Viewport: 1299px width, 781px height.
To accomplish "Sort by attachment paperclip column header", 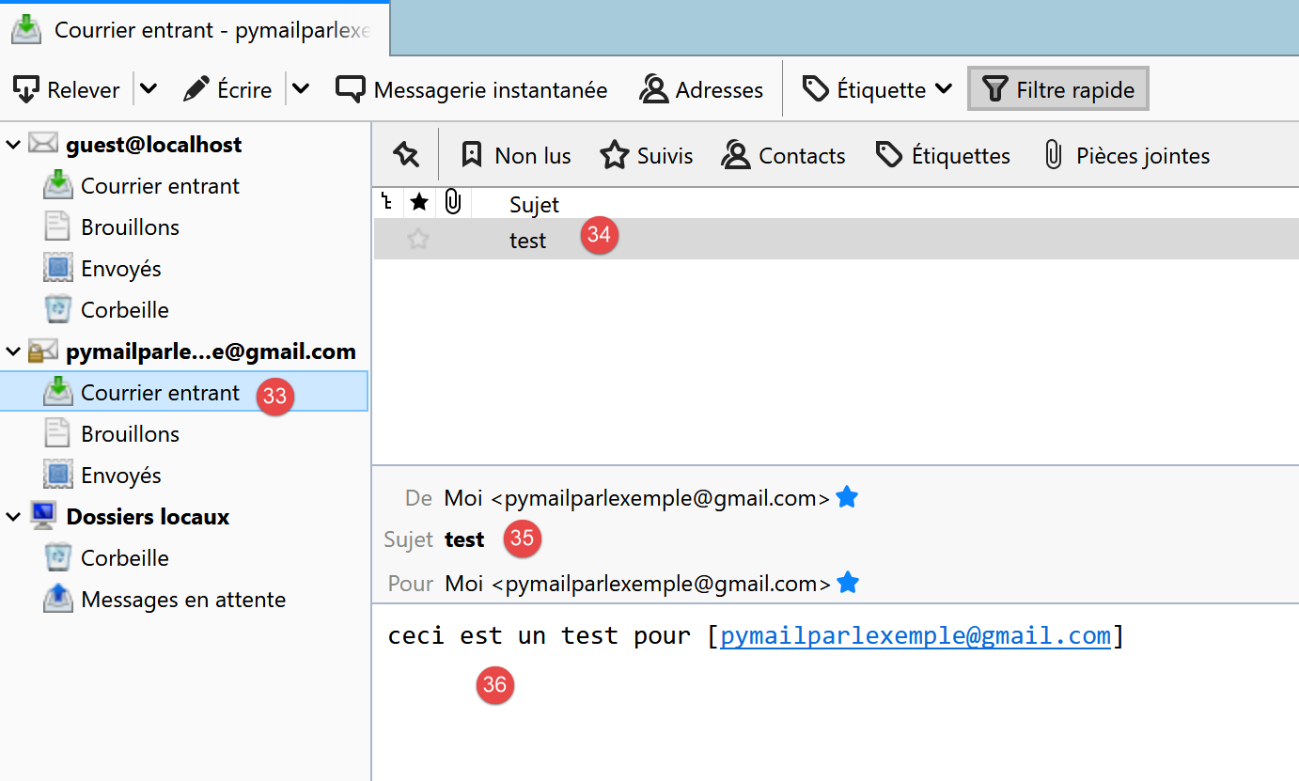I will [x=453, y=203].
